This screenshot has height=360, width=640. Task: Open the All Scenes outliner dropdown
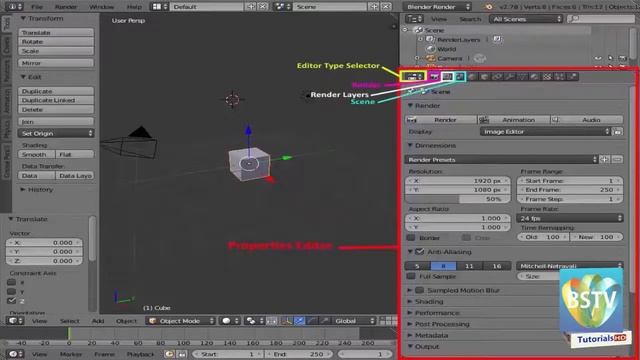(x=526, y=19)
